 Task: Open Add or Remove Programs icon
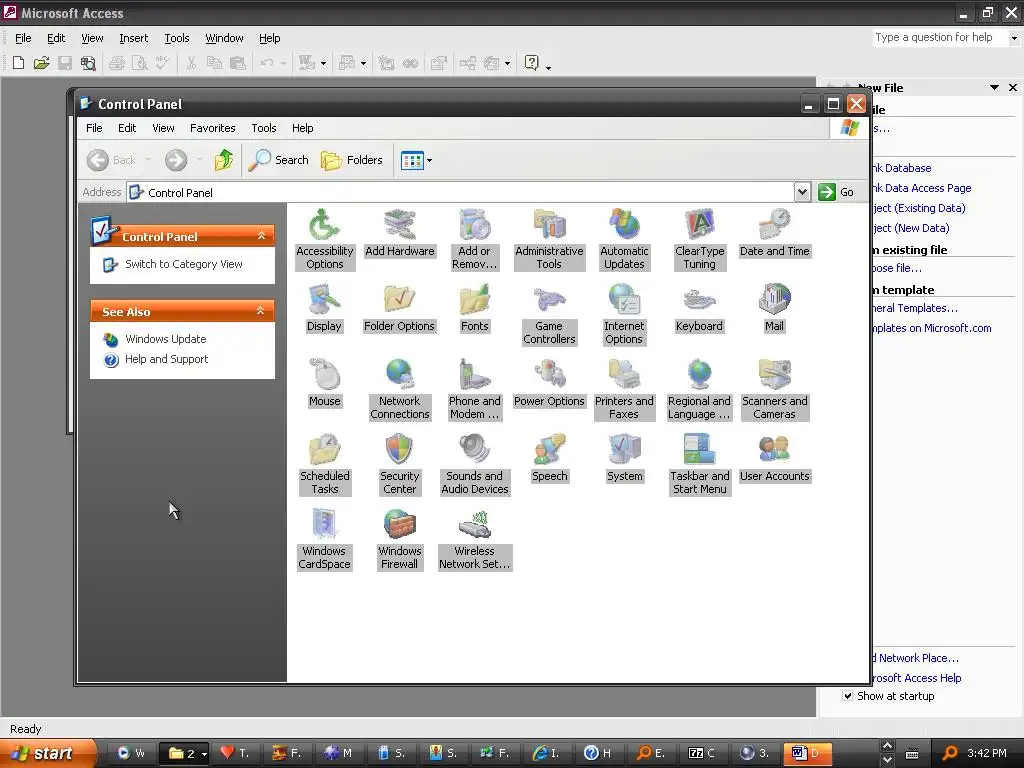[474, 239]
